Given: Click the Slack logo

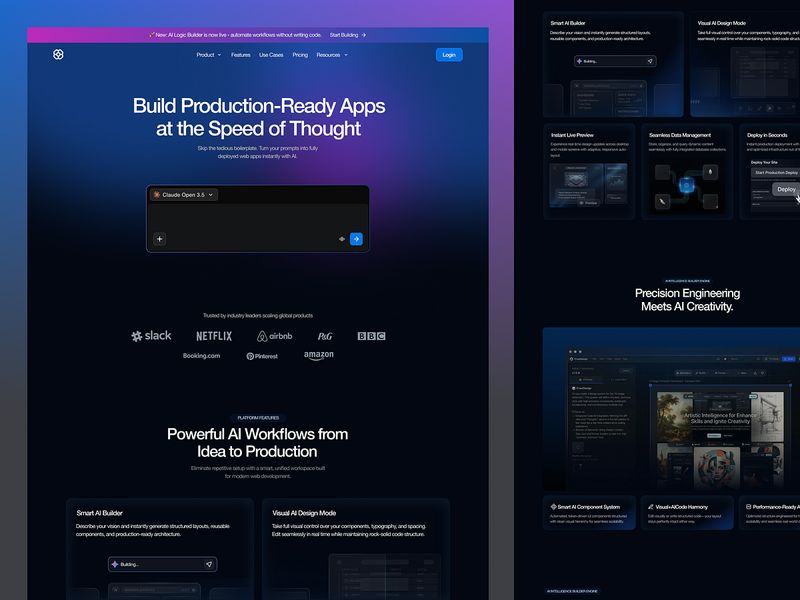Looking at the screenshot, I should pos(151,336).
